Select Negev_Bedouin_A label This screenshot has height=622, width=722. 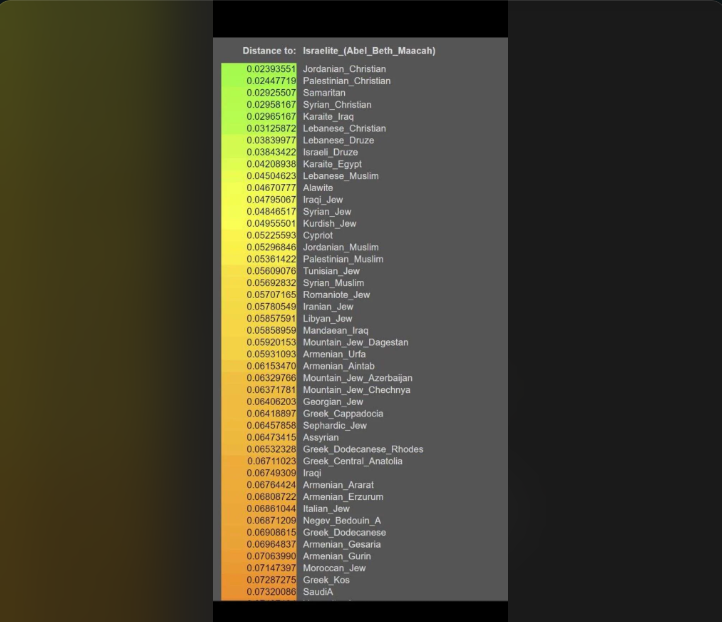(x=342, y=521)
